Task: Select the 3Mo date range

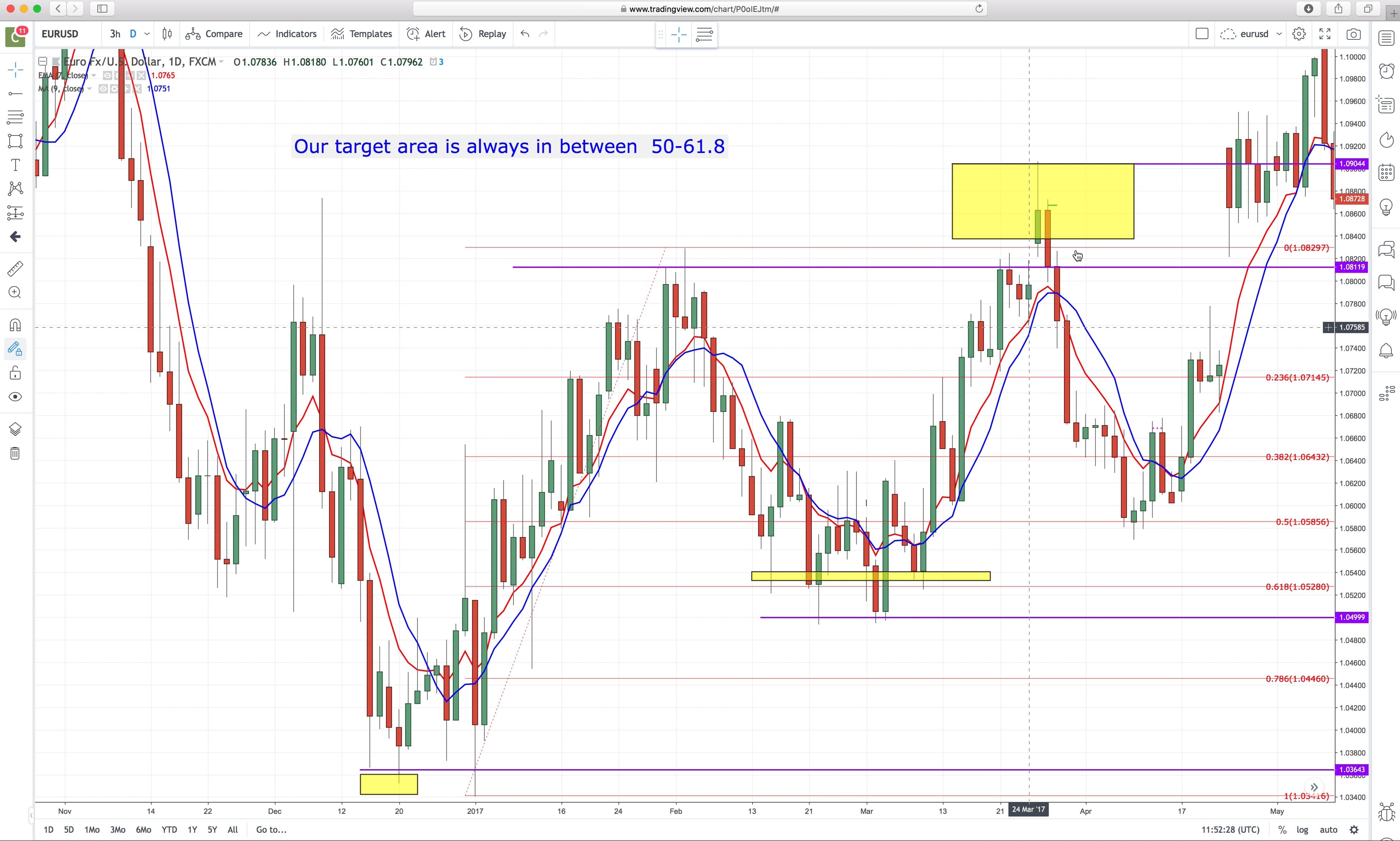Action: pyautogui.click(x=118, y=830)
